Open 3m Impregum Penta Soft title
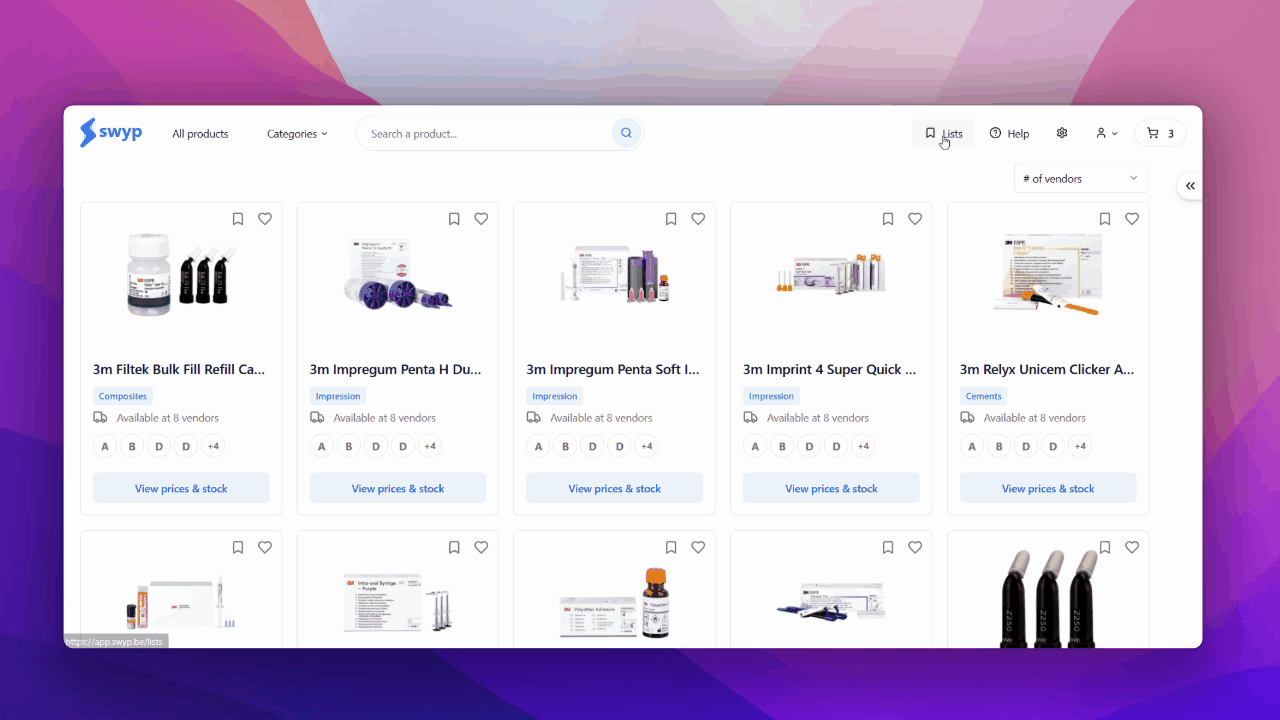Image resolution: width=1280 pixels, height=720 pixels. 613,369
